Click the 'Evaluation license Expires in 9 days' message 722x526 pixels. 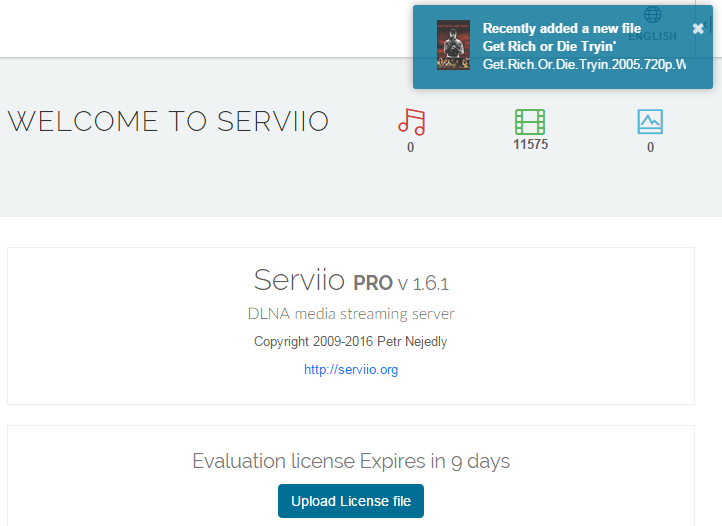coord(351,461)
